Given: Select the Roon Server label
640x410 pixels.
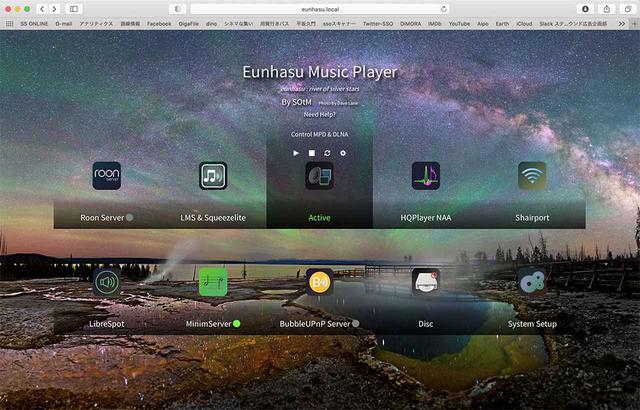Looking at the screenshot, I should [x=102, y=217].
